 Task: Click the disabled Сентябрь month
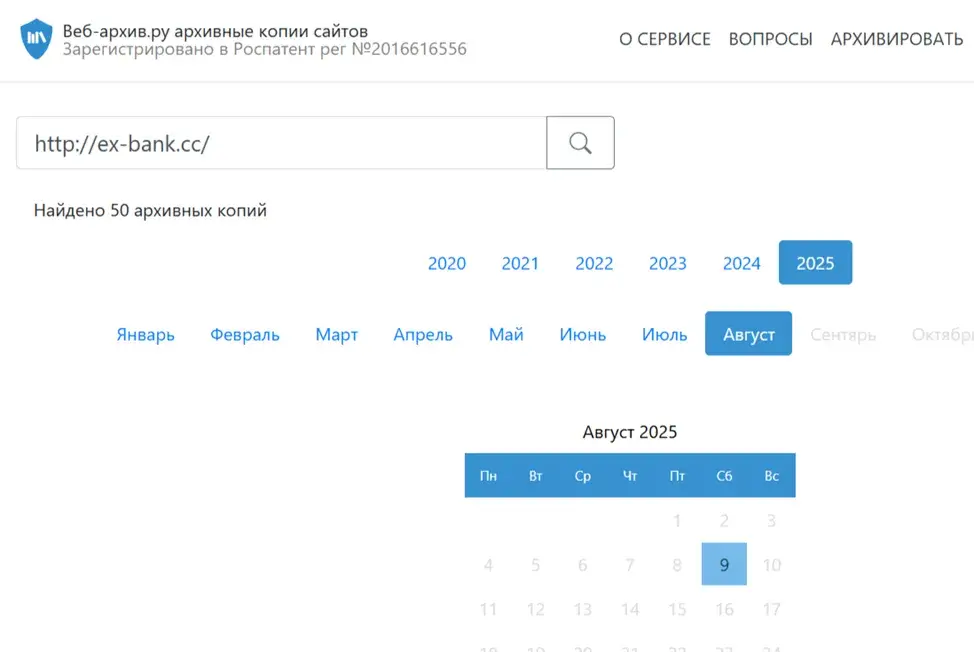point(843,334)
